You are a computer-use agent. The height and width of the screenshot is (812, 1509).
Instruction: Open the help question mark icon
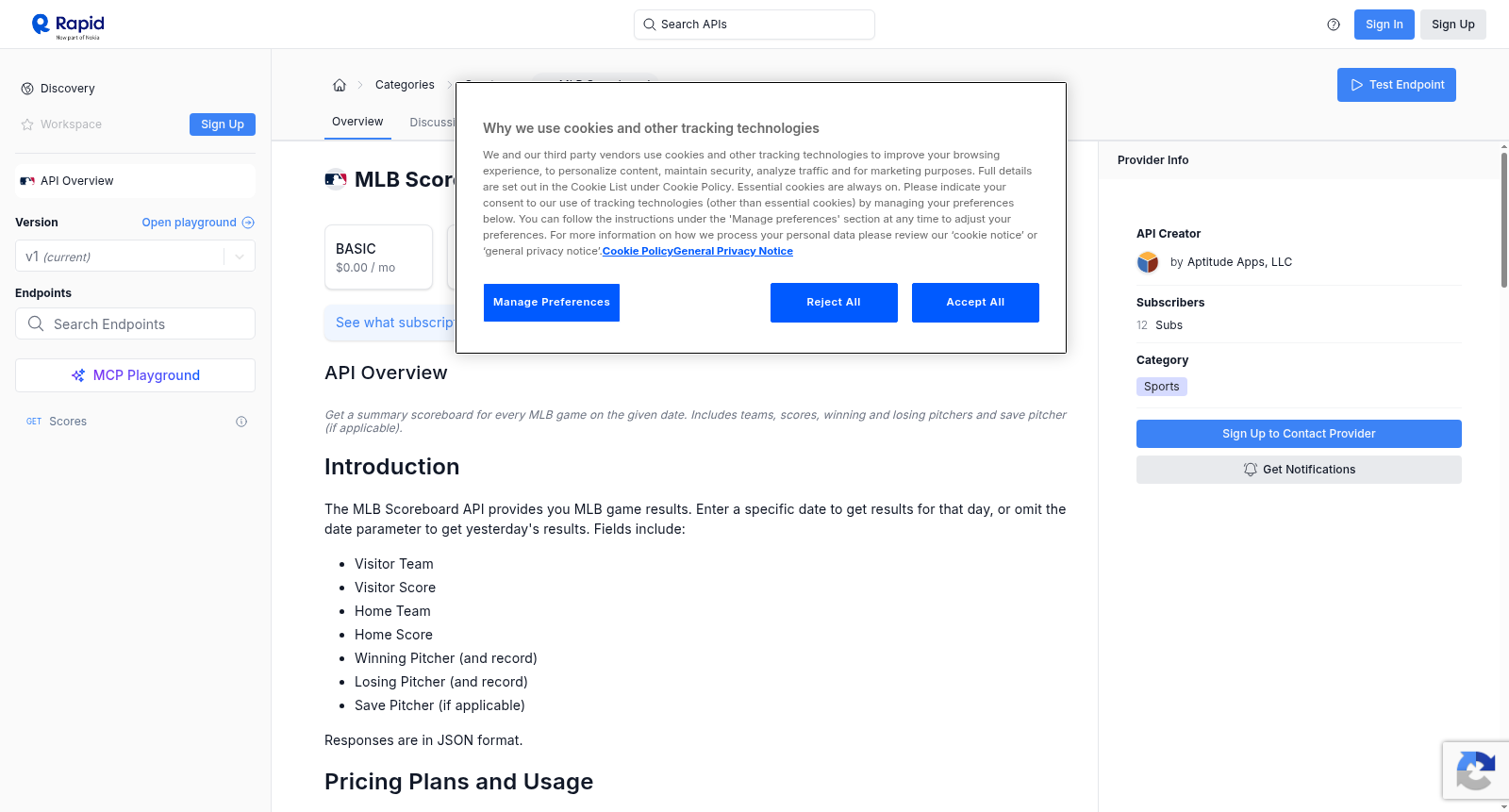(1334, 25)
